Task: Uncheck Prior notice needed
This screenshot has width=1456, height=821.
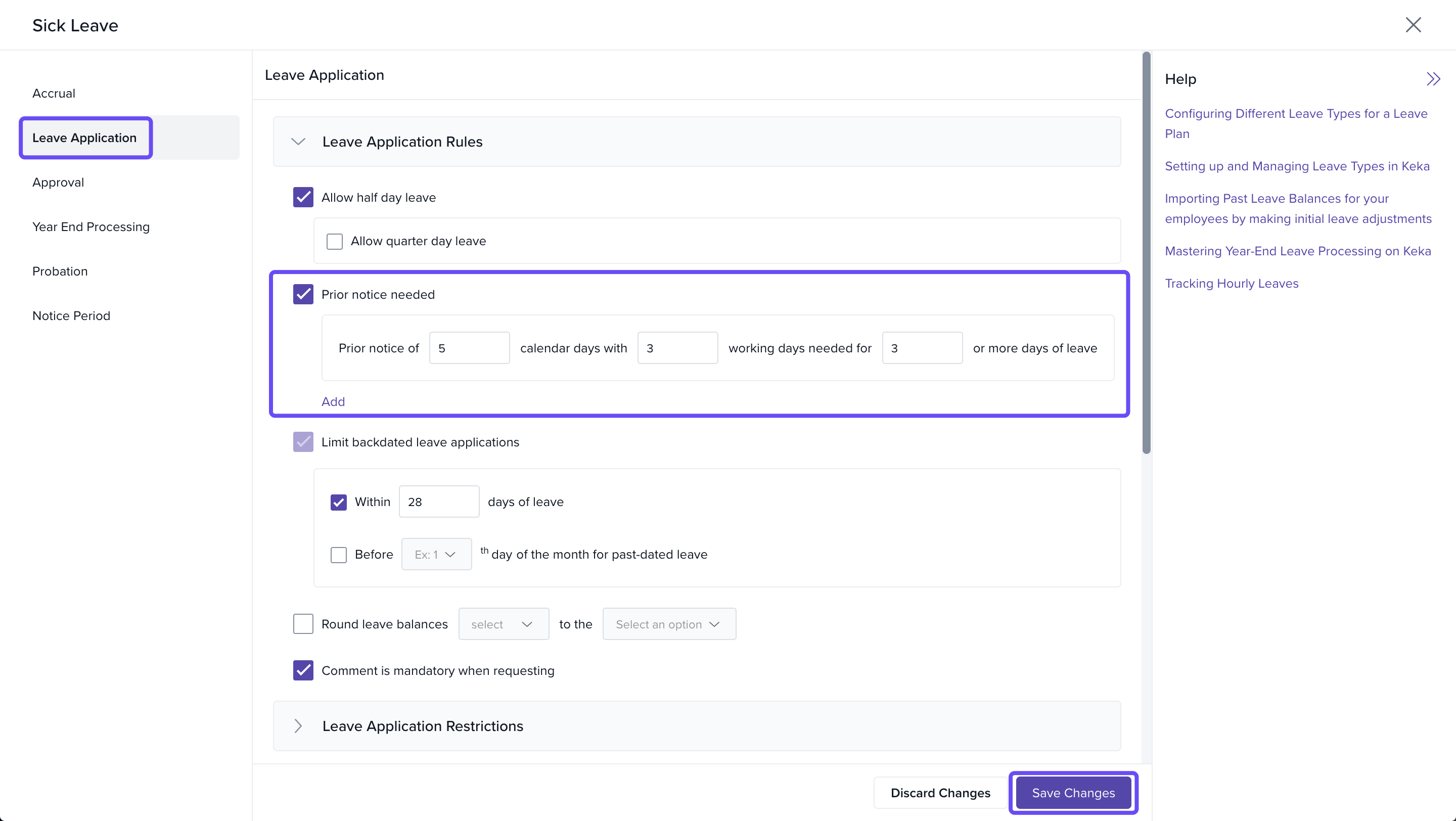Action: (x=303, y=294)
